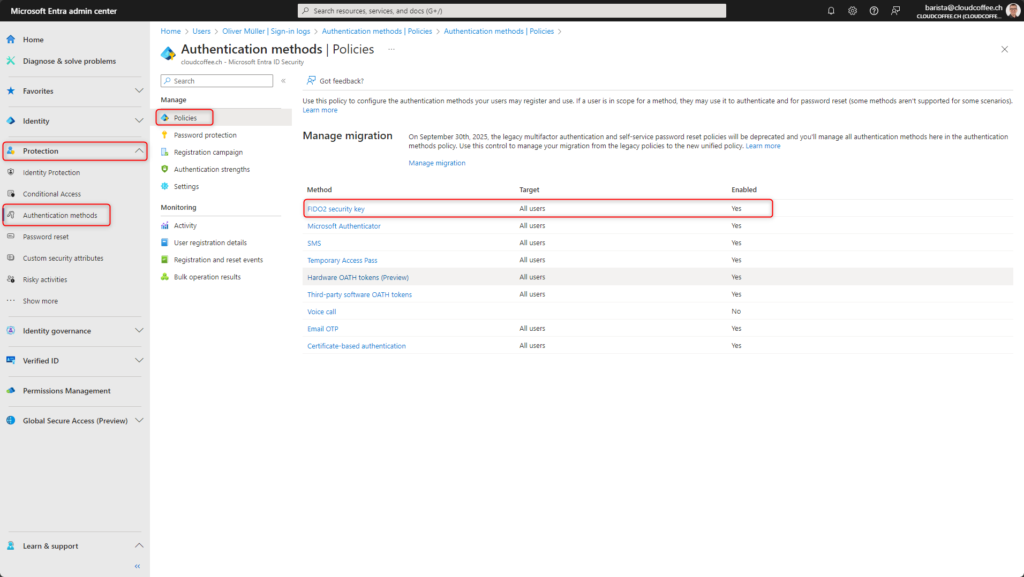Expand Identity section chevron

(138, 121)
